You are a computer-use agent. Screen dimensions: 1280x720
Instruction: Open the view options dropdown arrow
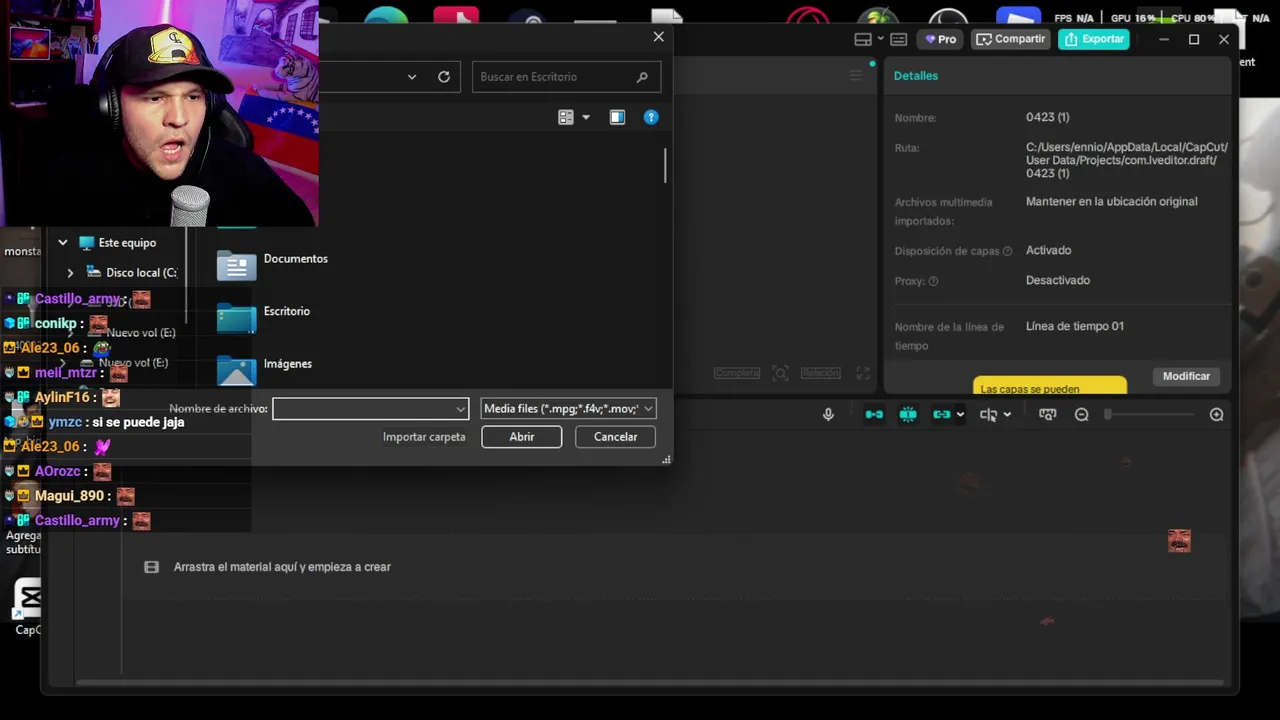(x=586, y=117)
